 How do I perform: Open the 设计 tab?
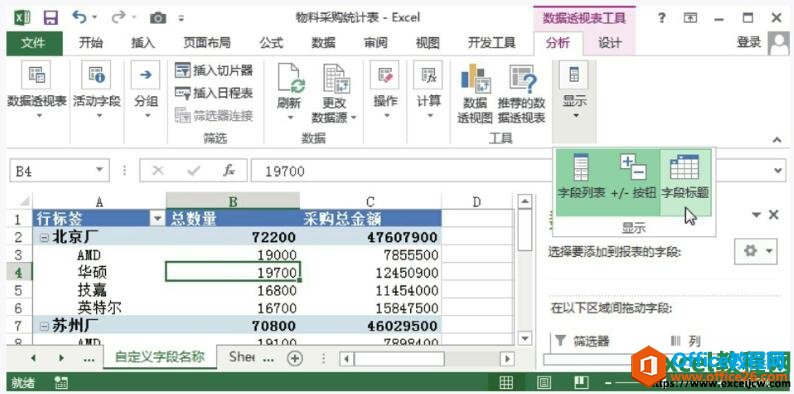point(609,43)
